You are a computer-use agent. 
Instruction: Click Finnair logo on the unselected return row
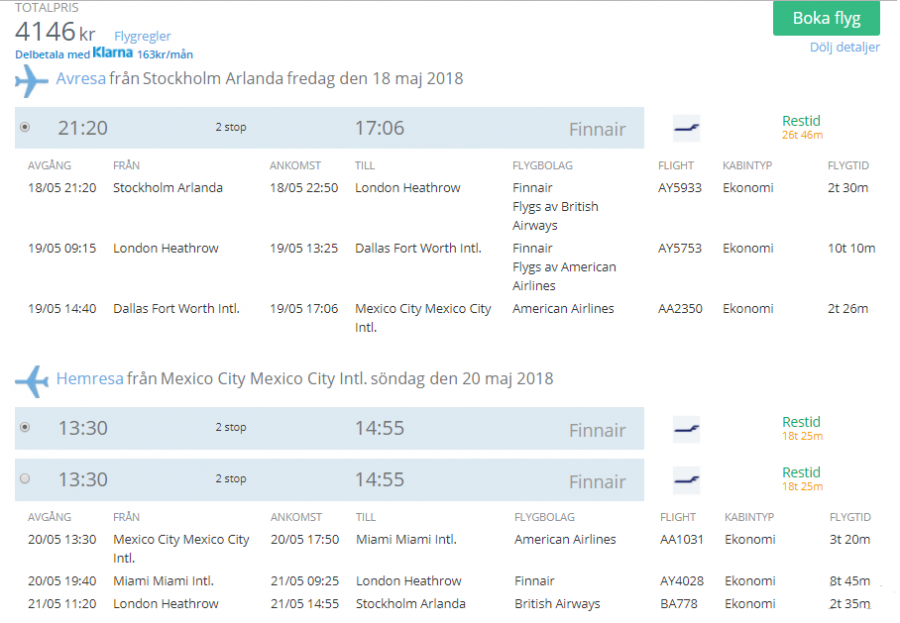tap(686, 480)
